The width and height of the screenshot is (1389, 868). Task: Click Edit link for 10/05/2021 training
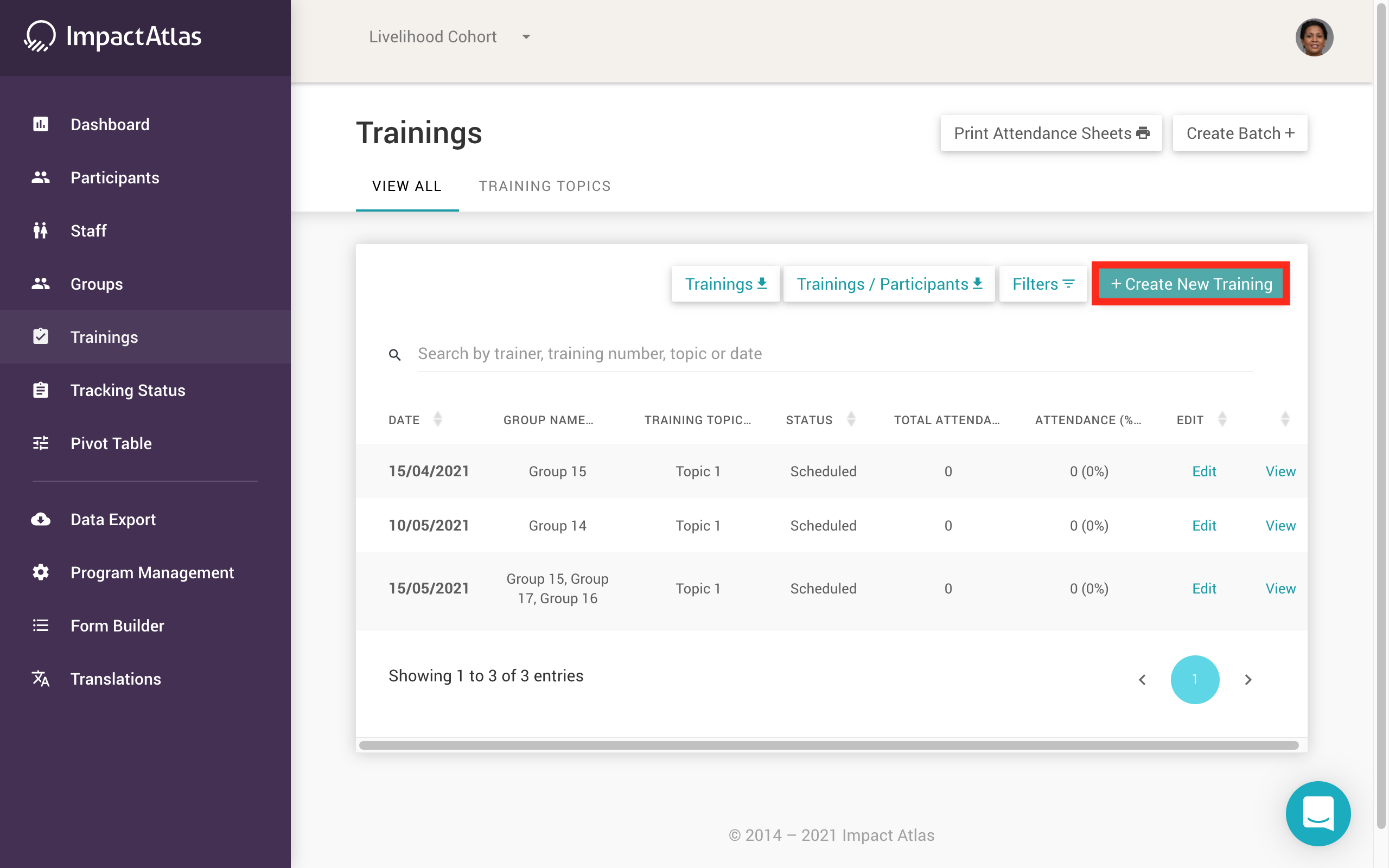[x=1203, y=525]
